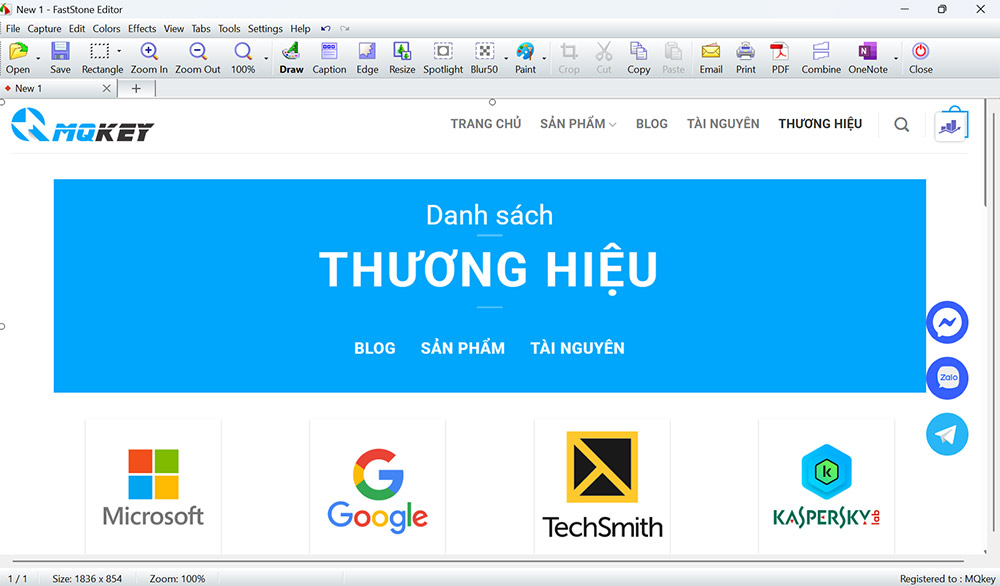Expand the Blur50 dropdown arrow

pos(506,57)
